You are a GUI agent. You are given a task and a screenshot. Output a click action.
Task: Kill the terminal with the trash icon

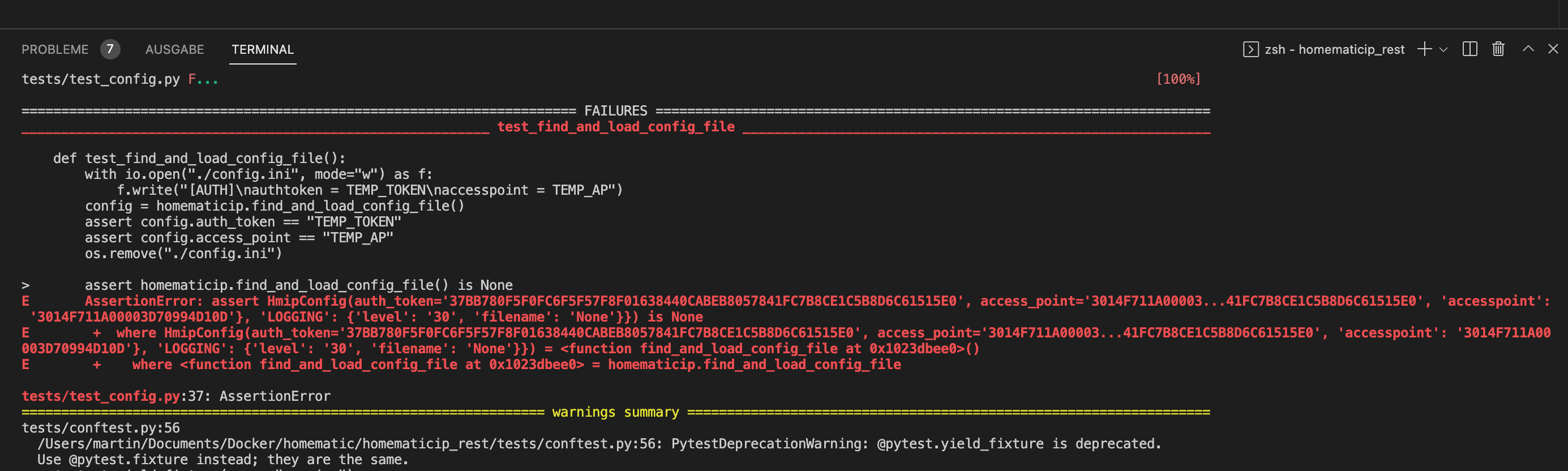click(x=1497, y=49)
